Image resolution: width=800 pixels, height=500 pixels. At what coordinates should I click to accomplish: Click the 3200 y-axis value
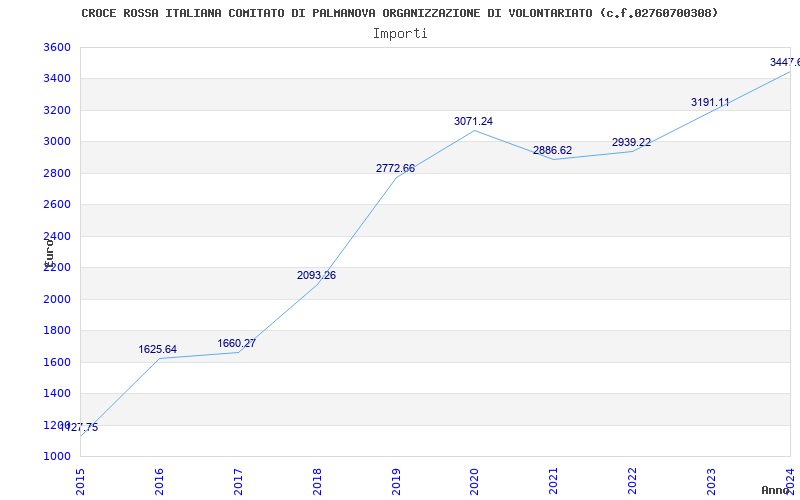[57, 110]
